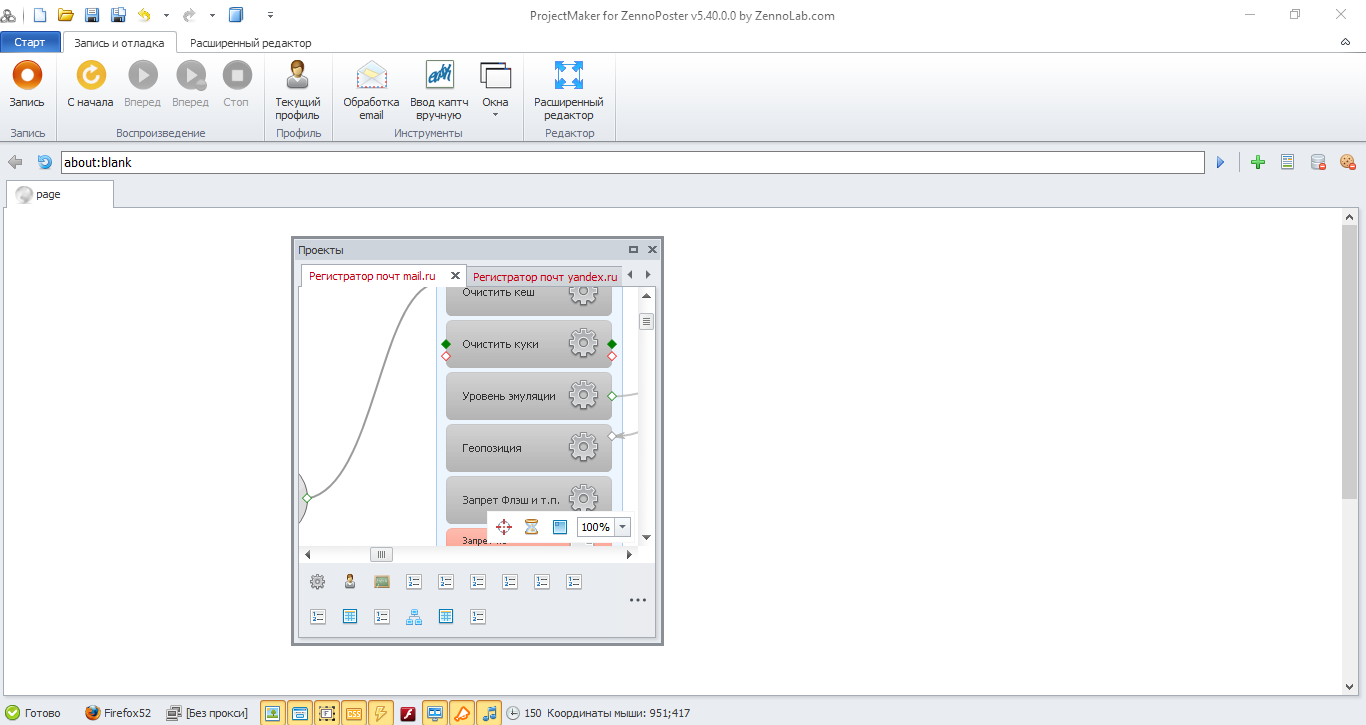Viewport: 1366px width, 725px height.
Task: Maximize the Проекты panel
Action: coord(633,250)
